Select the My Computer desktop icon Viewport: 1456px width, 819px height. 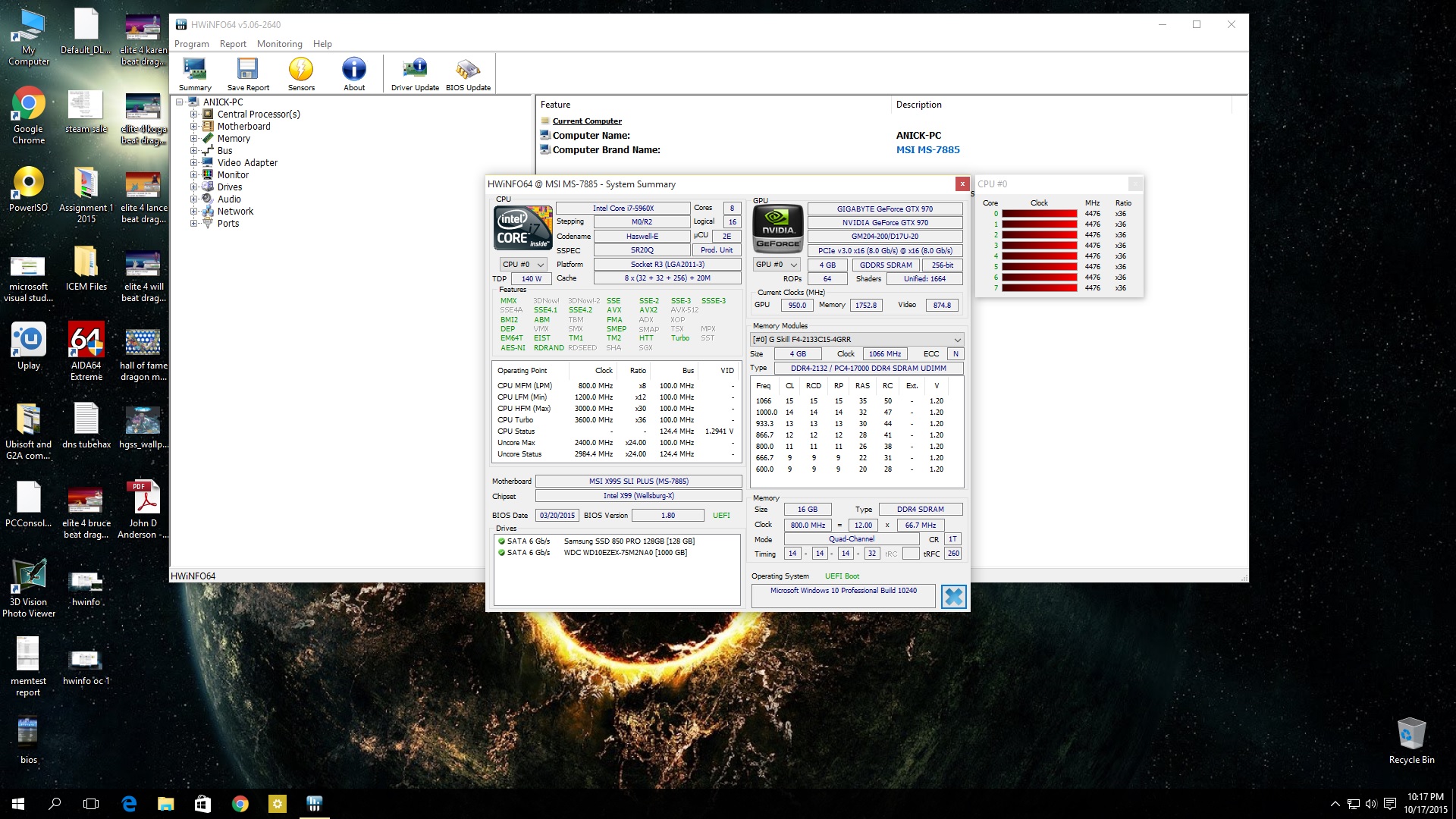point(29,37)
